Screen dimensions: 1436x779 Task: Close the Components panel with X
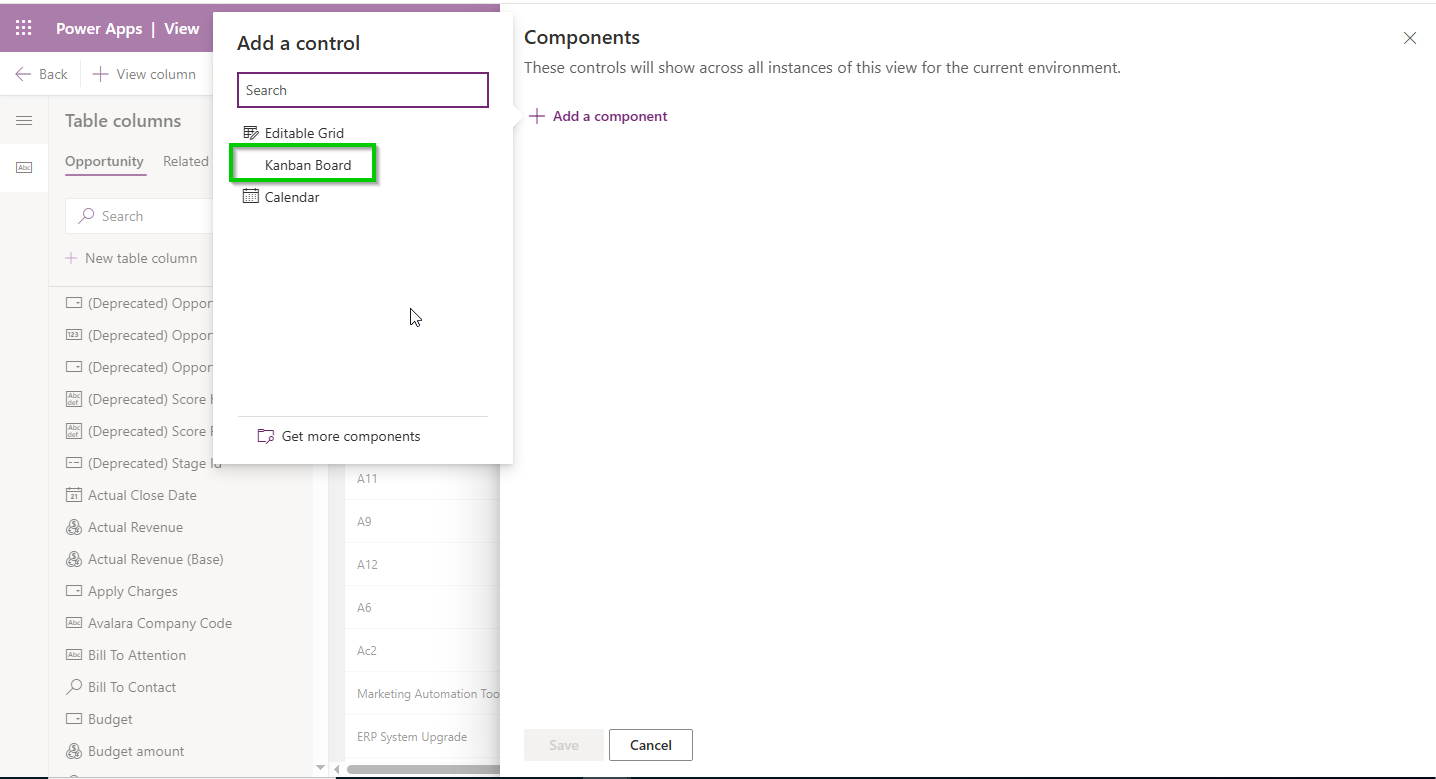(1409, 38)
